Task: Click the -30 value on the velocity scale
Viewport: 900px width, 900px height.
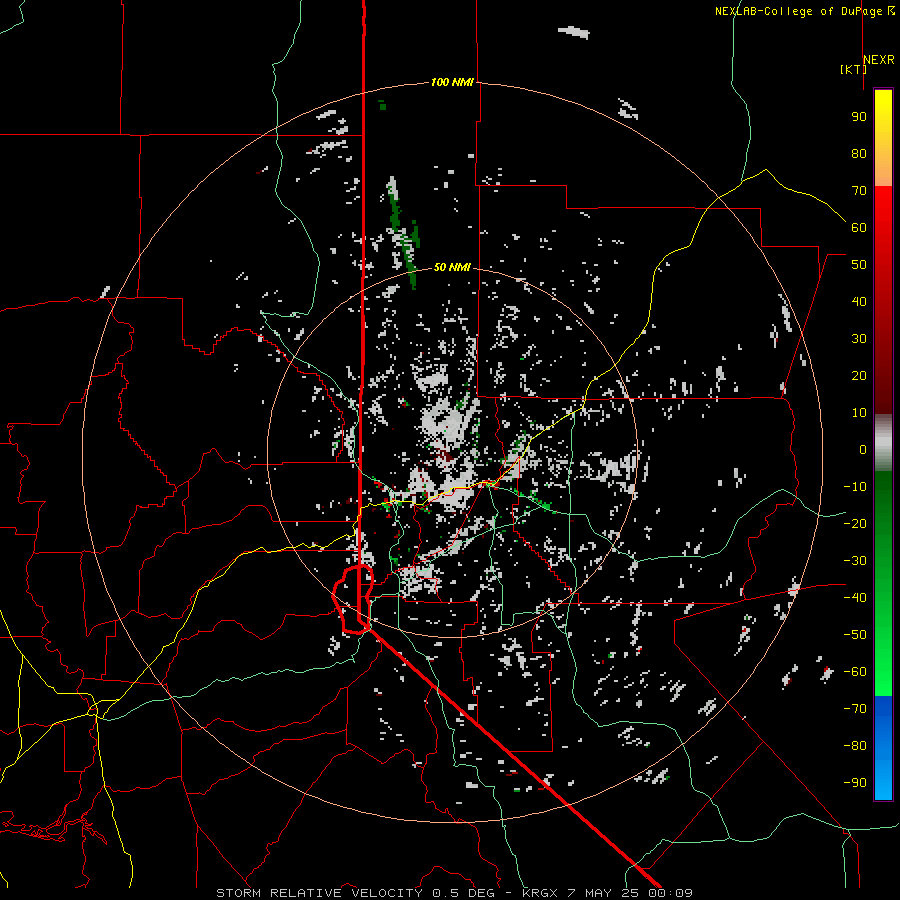Action: (x=855, y=561)
